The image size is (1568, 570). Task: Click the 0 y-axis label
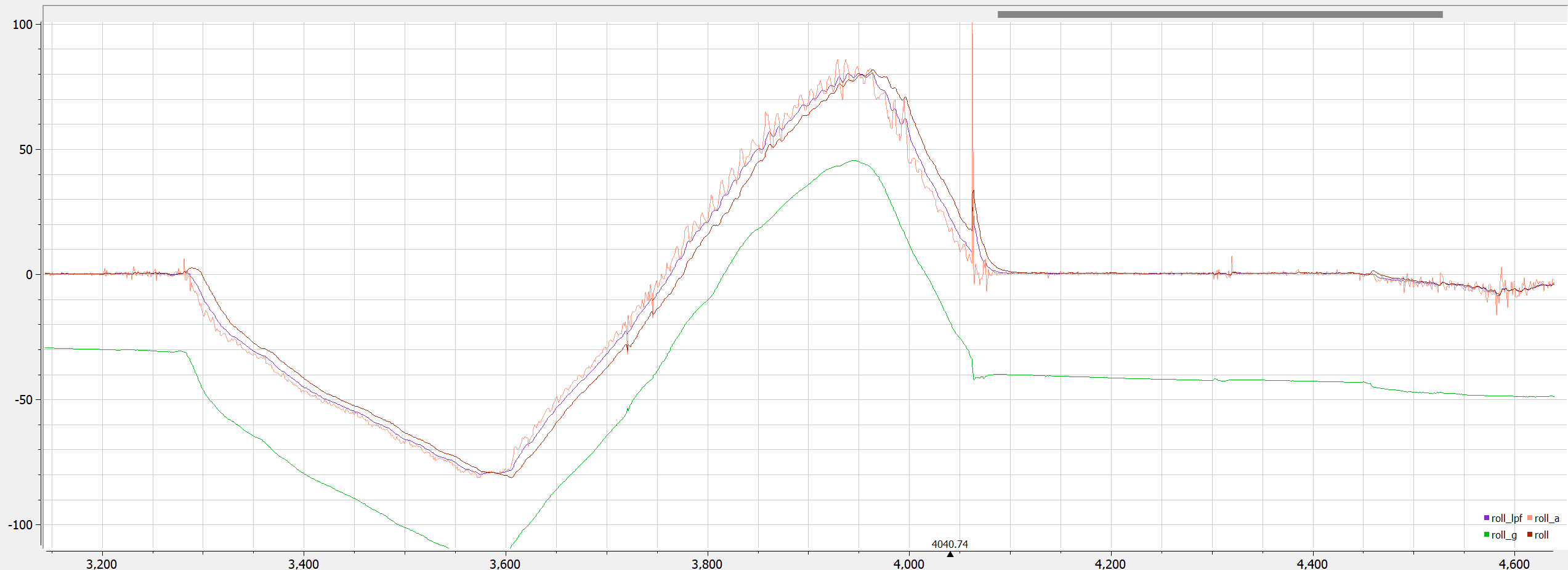click(29, 275)
